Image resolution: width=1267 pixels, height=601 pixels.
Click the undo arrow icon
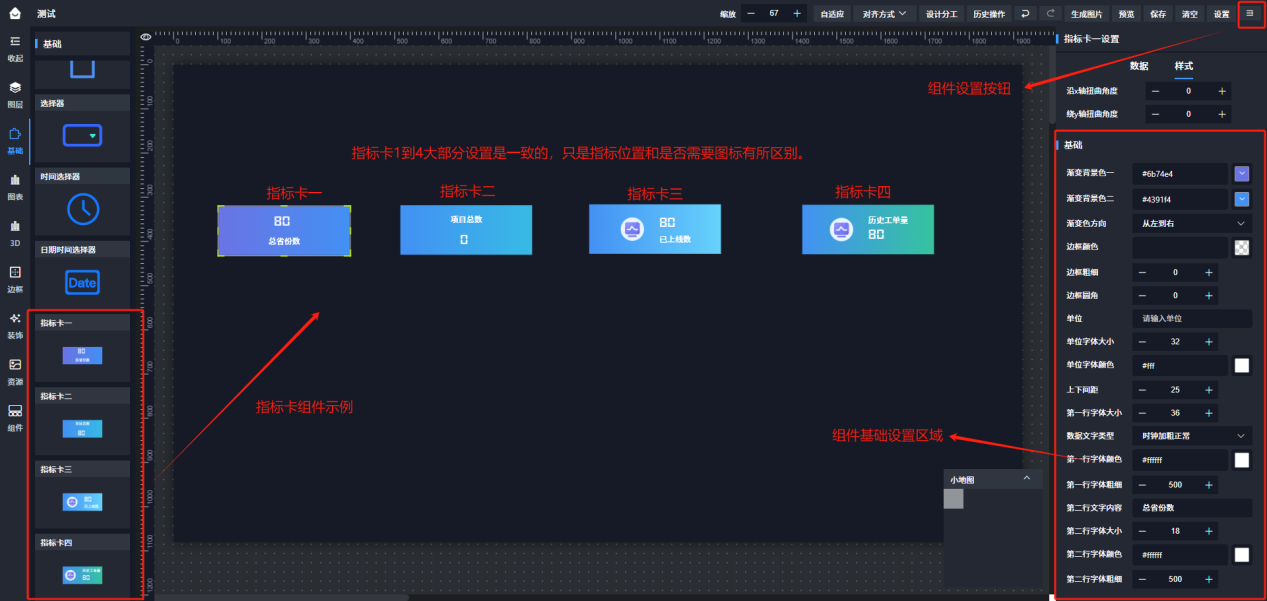1026,14
